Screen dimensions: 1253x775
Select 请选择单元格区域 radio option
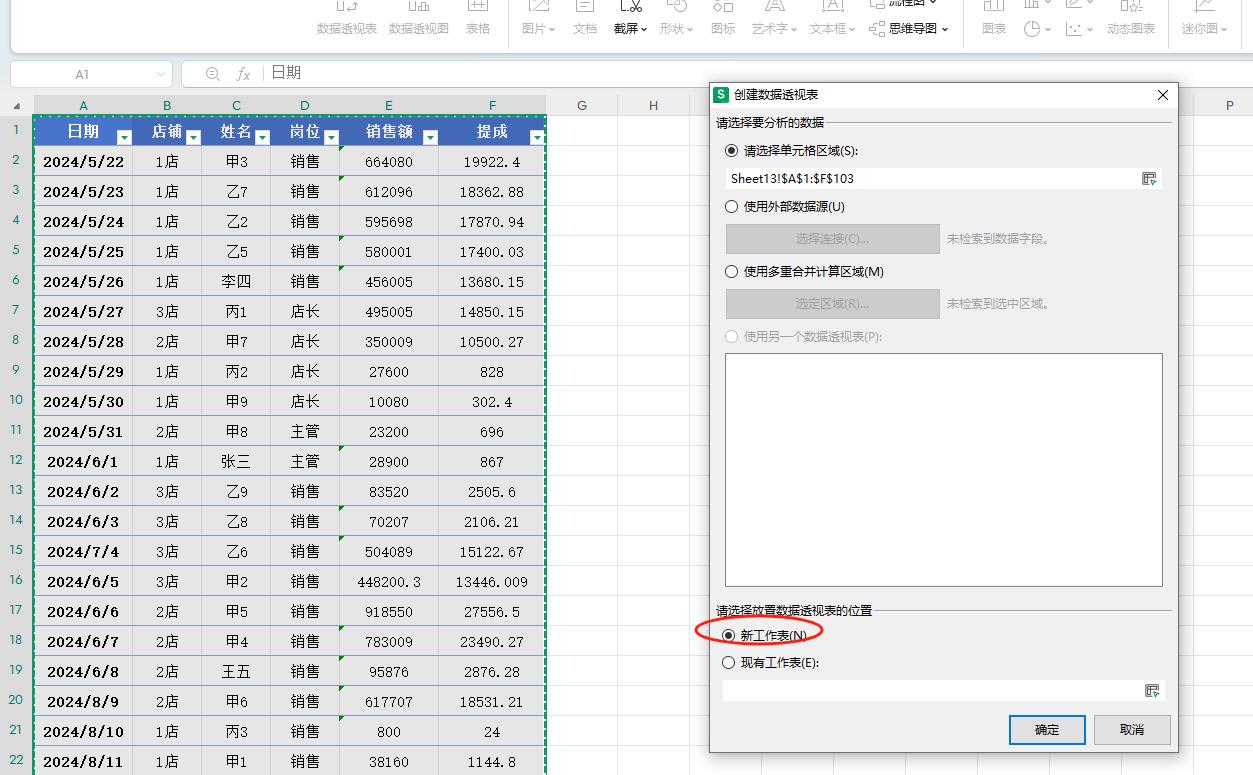point(731,151)
